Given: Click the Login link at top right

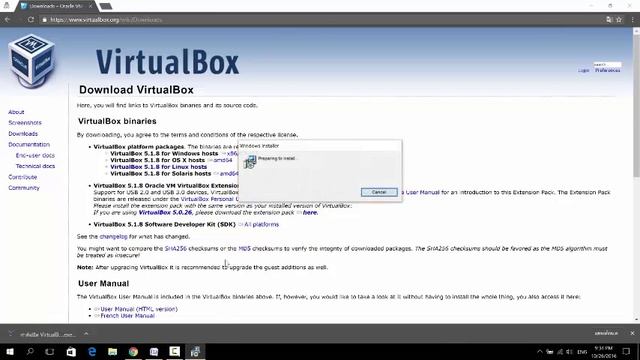Looking at the screenshot, I should click(583, 70).
